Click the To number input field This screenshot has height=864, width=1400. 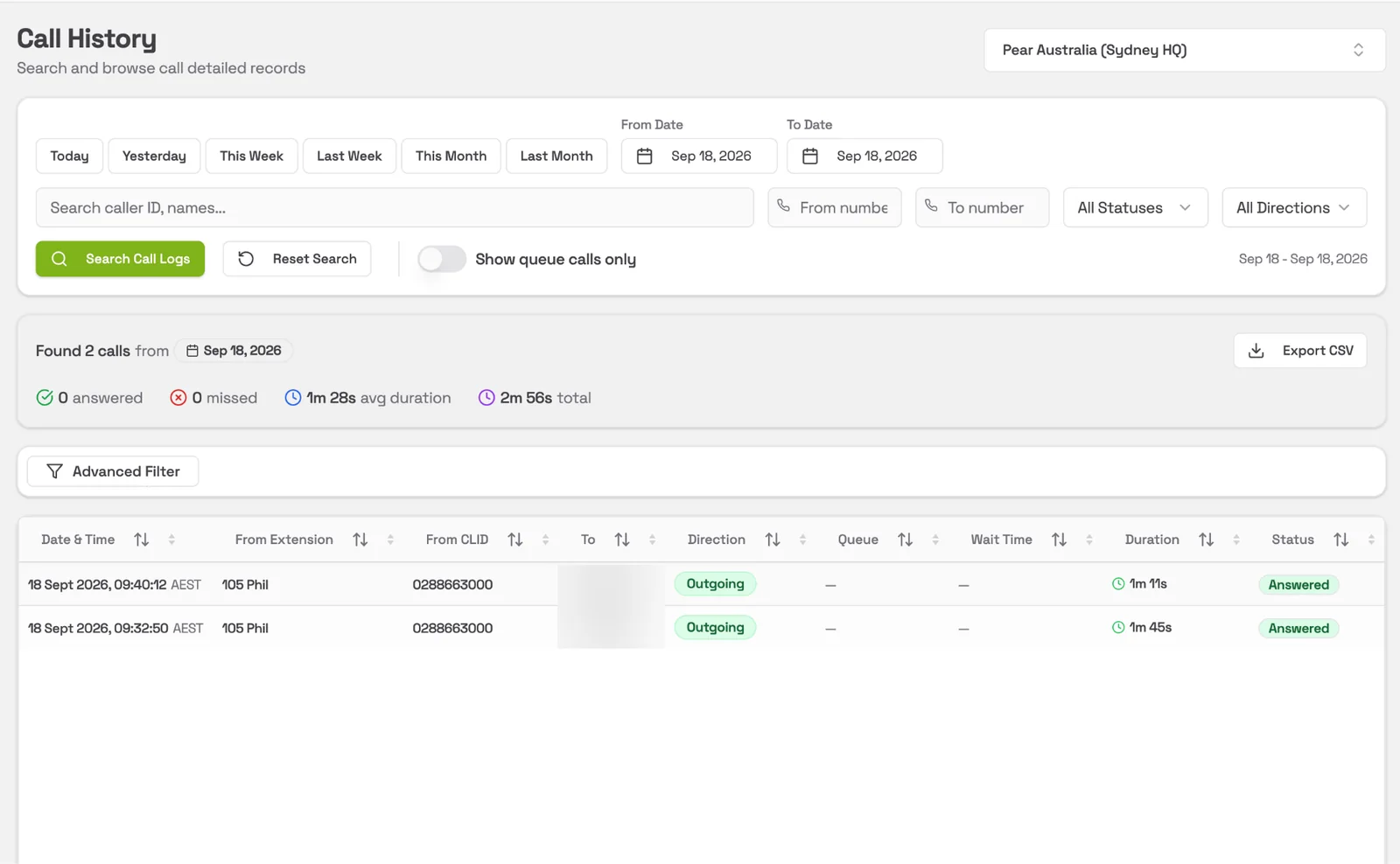point(982,207)
